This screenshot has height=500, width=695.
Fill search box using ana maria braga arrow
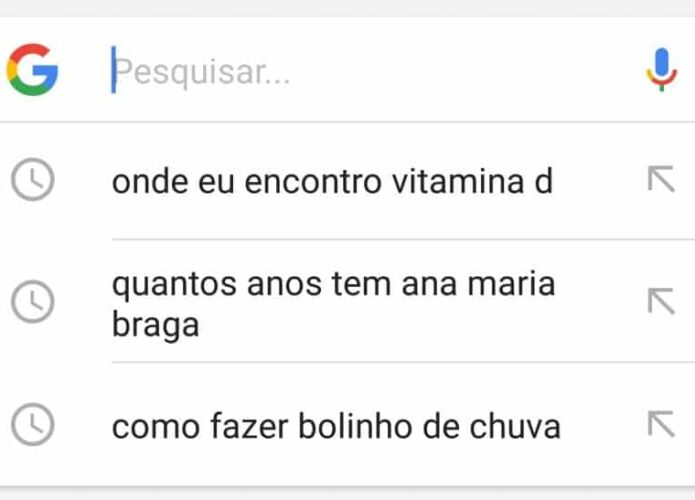point(661,301)
